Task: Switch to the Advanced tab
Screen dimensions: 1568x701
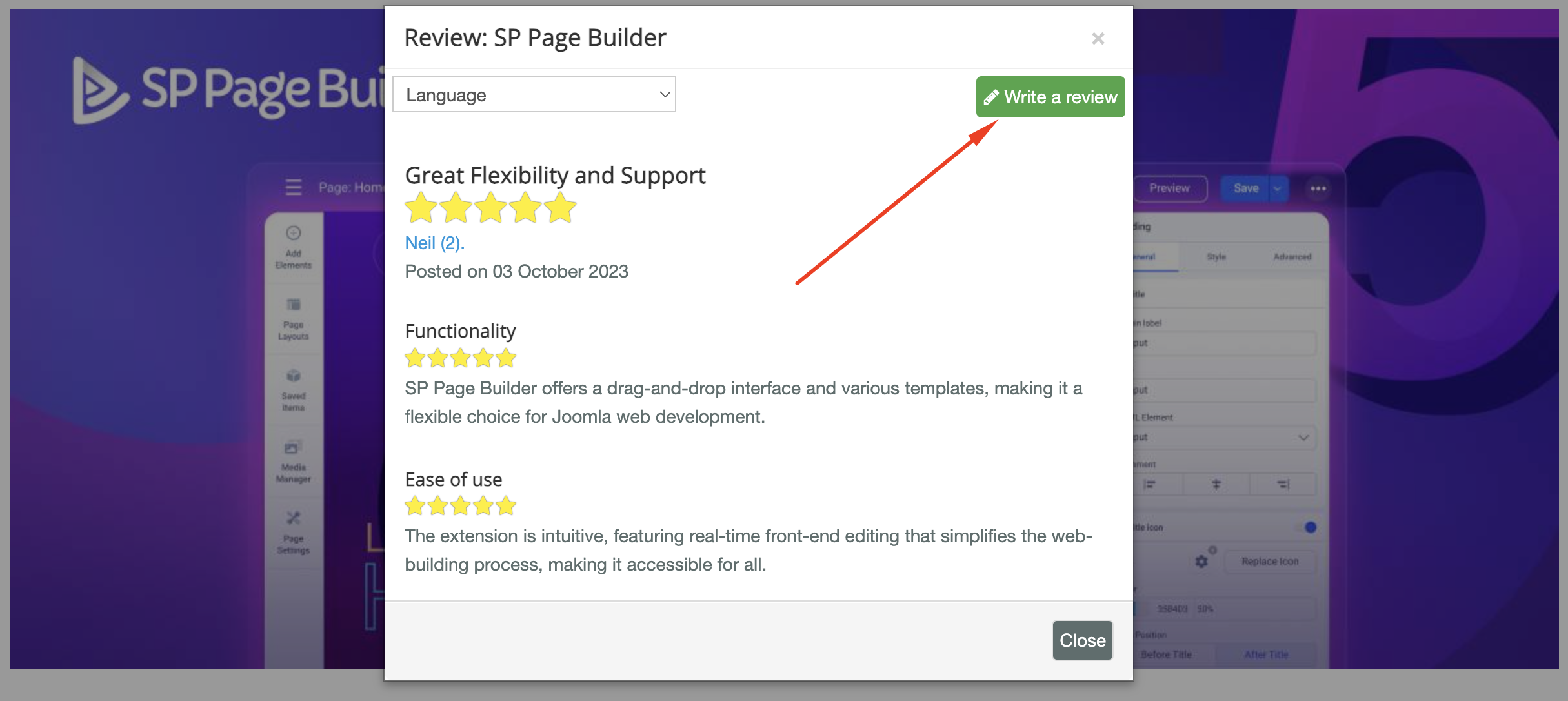Action: 1292,257
